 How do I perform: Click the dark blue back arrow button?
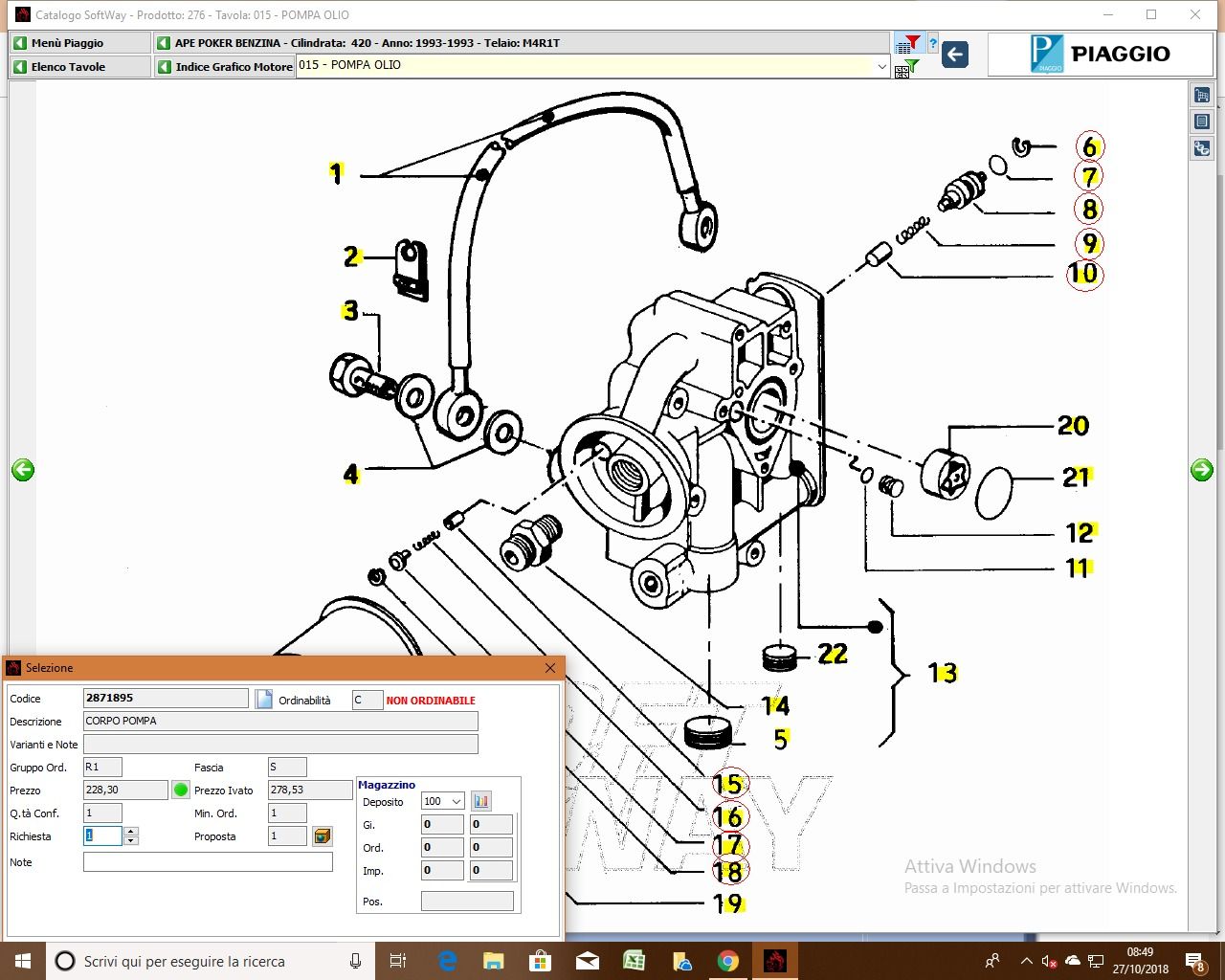point(954,55)
